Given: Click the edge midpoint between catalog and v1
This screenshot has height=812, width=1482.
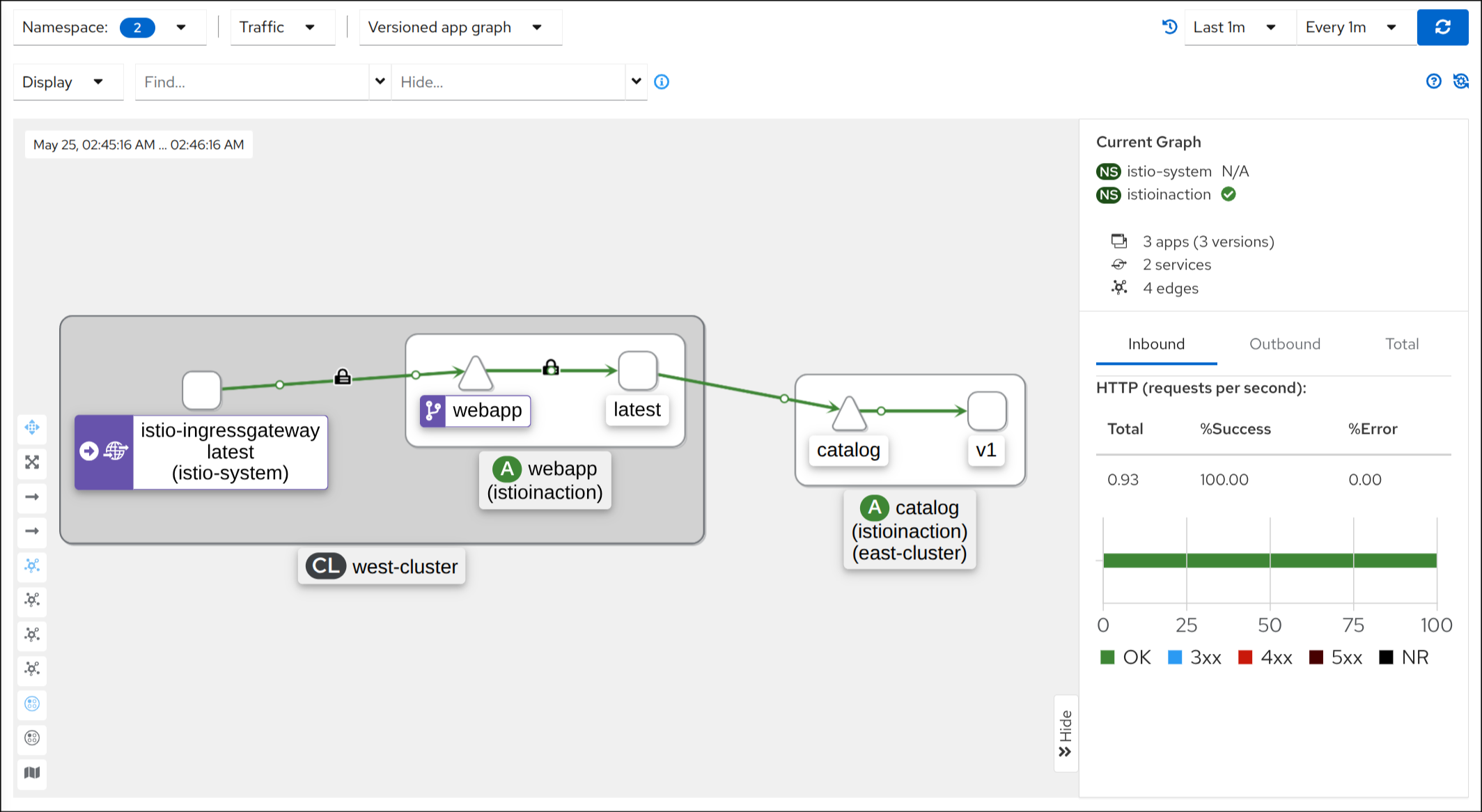Looking at the screenshot, I should 881,411.
